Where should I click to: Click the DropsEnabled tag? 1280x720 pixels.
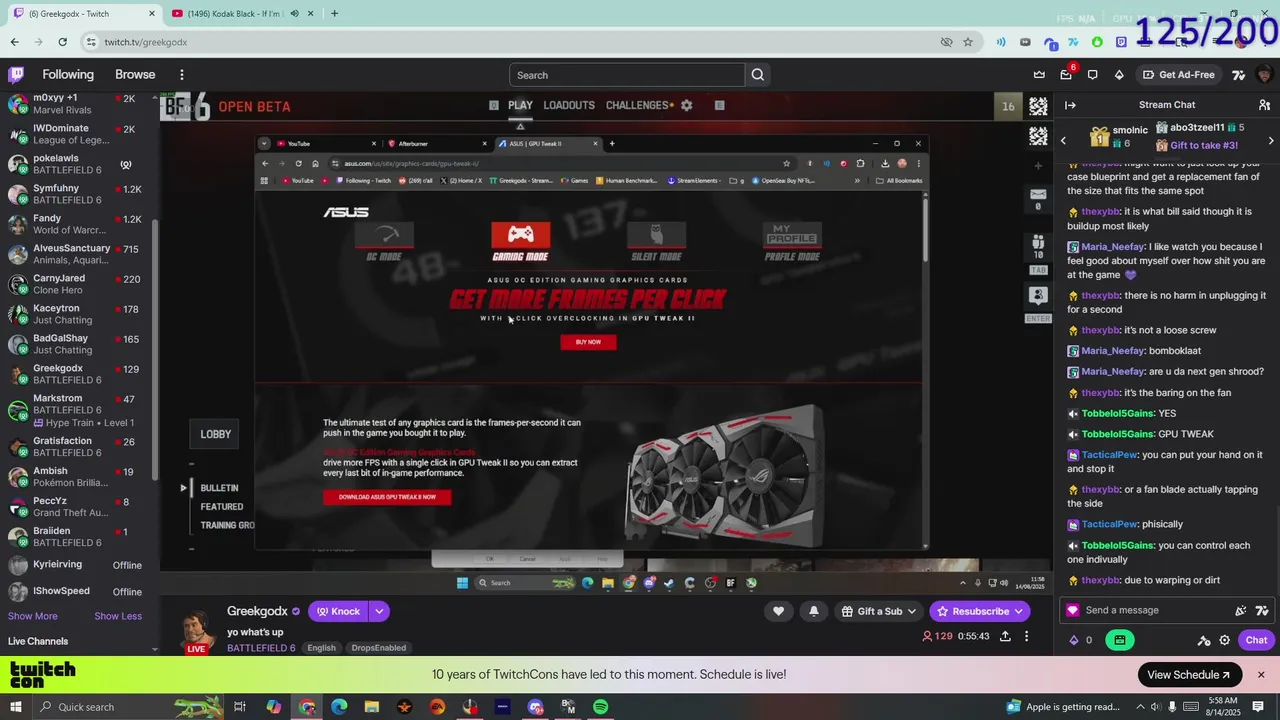click(x=378, y=648)
